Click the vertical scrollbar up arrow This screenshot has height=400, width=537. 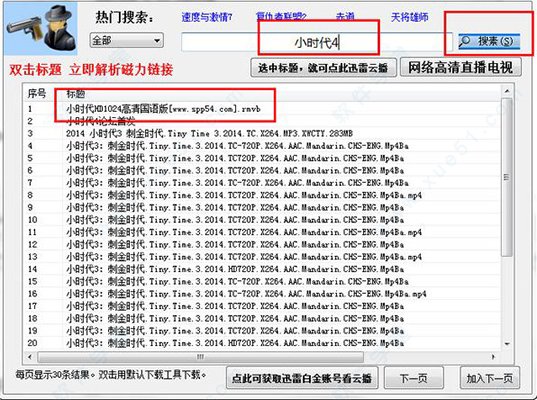[x=507, y=91]
